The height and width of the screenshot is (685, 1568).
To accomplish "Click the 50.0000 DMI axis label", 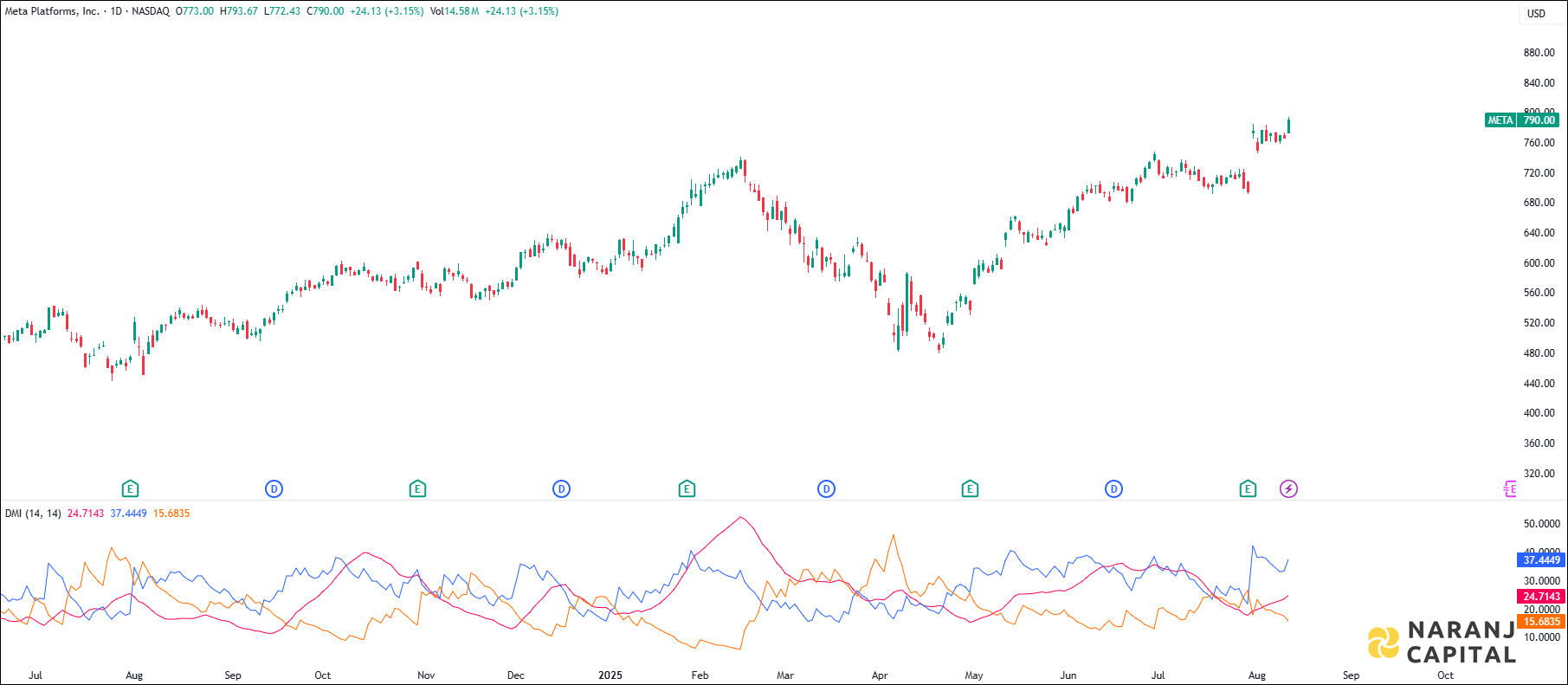I will [x=1542, y=524].
